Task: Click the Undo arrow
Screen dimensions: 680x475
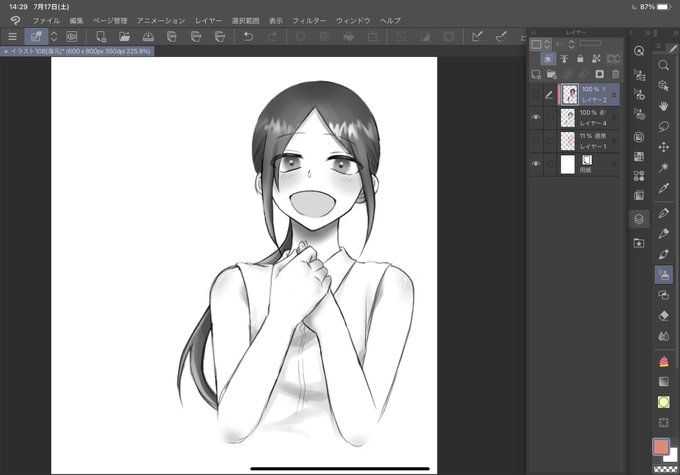Action: click(x=248, y=37)
